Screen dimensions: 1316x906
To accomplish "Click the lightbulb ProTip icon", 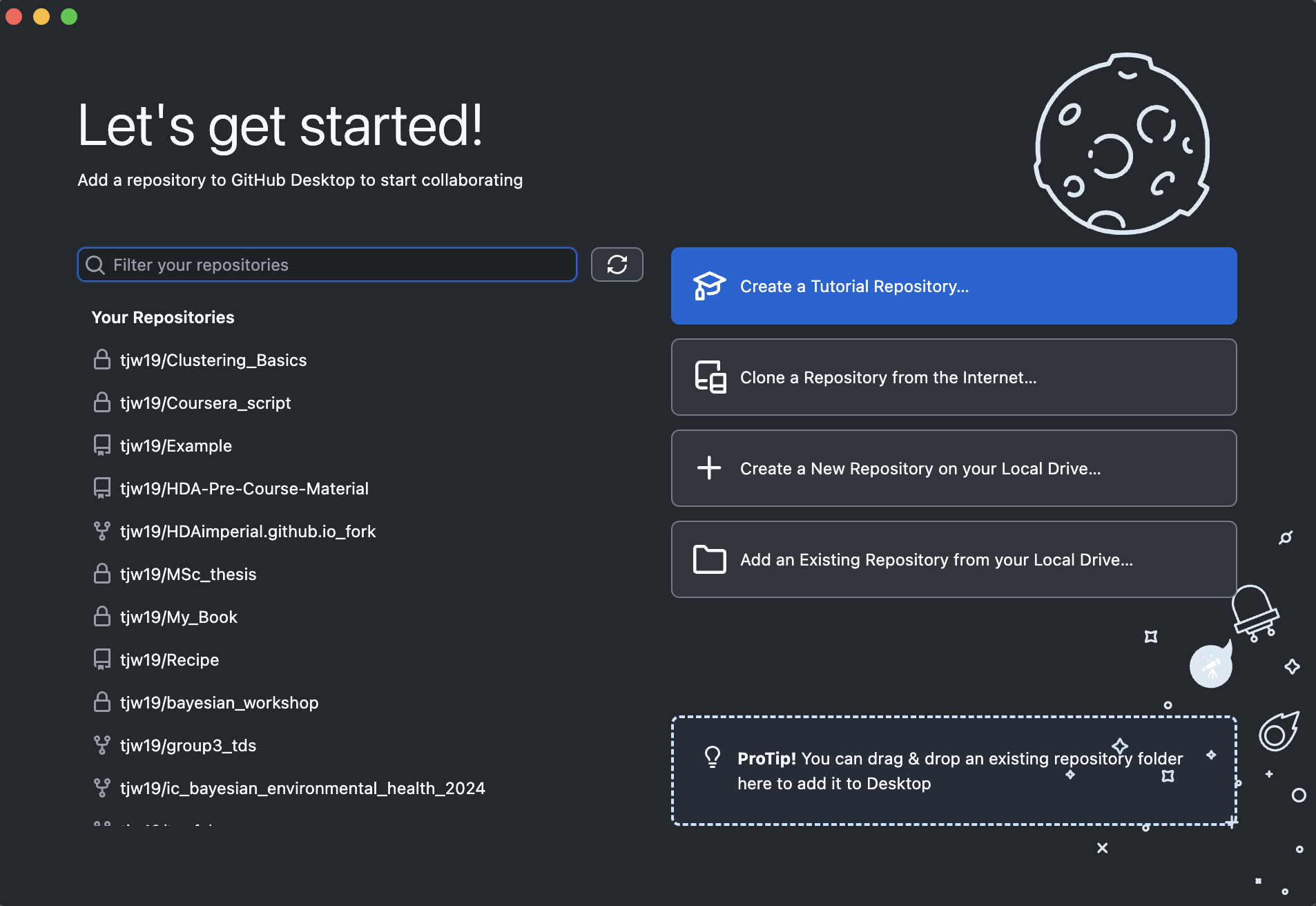I will pyautogui.click(x=713, y=757).
